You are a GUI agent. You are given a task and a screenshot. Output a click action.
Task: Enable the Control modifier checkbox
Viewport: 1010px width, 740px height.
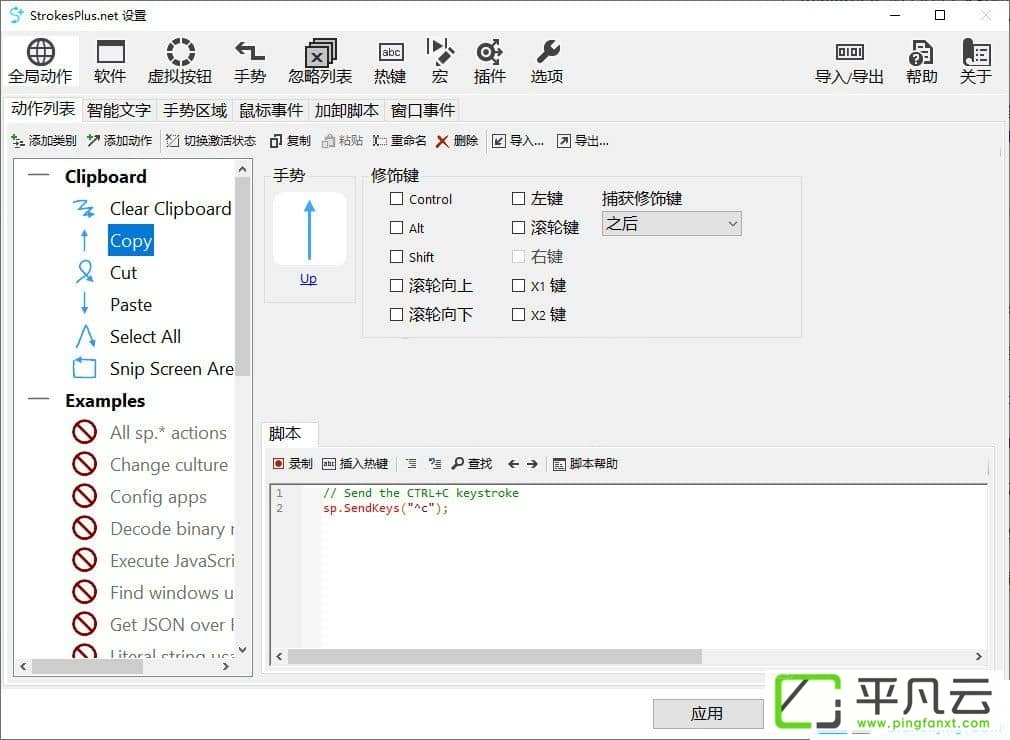pyautogui.click(x=397, y=199)
